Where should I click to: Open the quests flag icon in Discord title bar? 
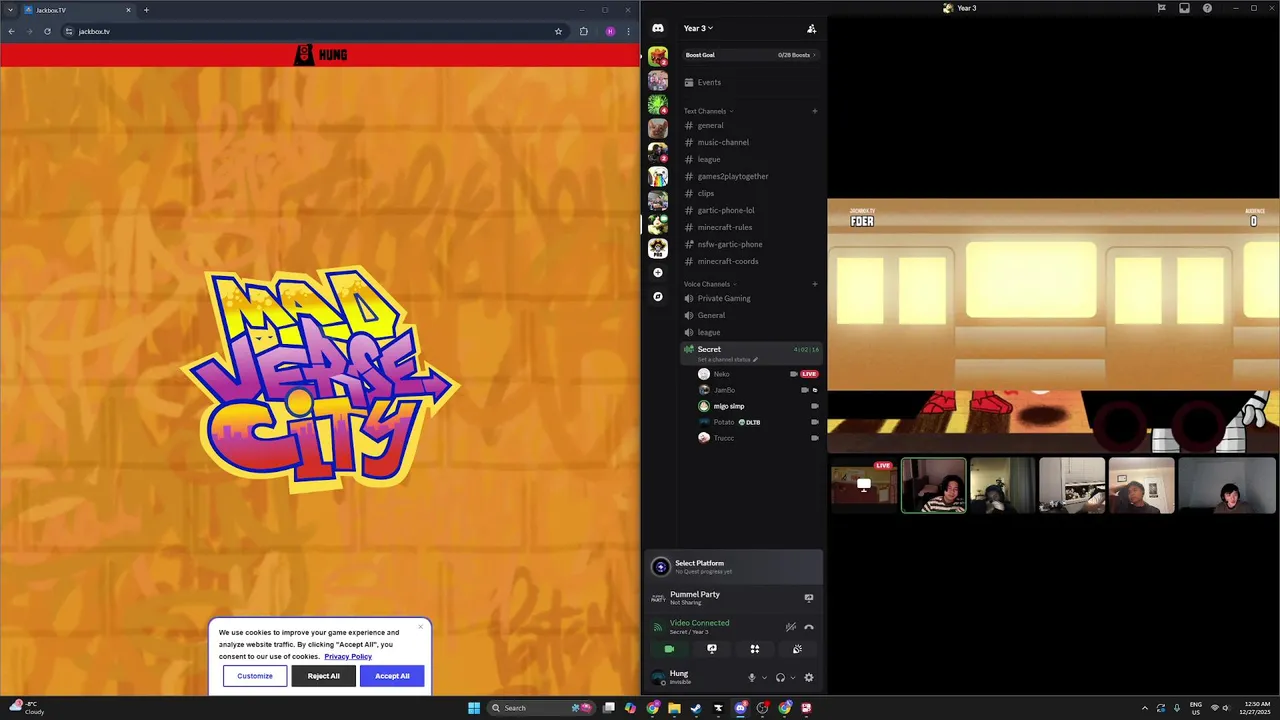[1161, 8]
